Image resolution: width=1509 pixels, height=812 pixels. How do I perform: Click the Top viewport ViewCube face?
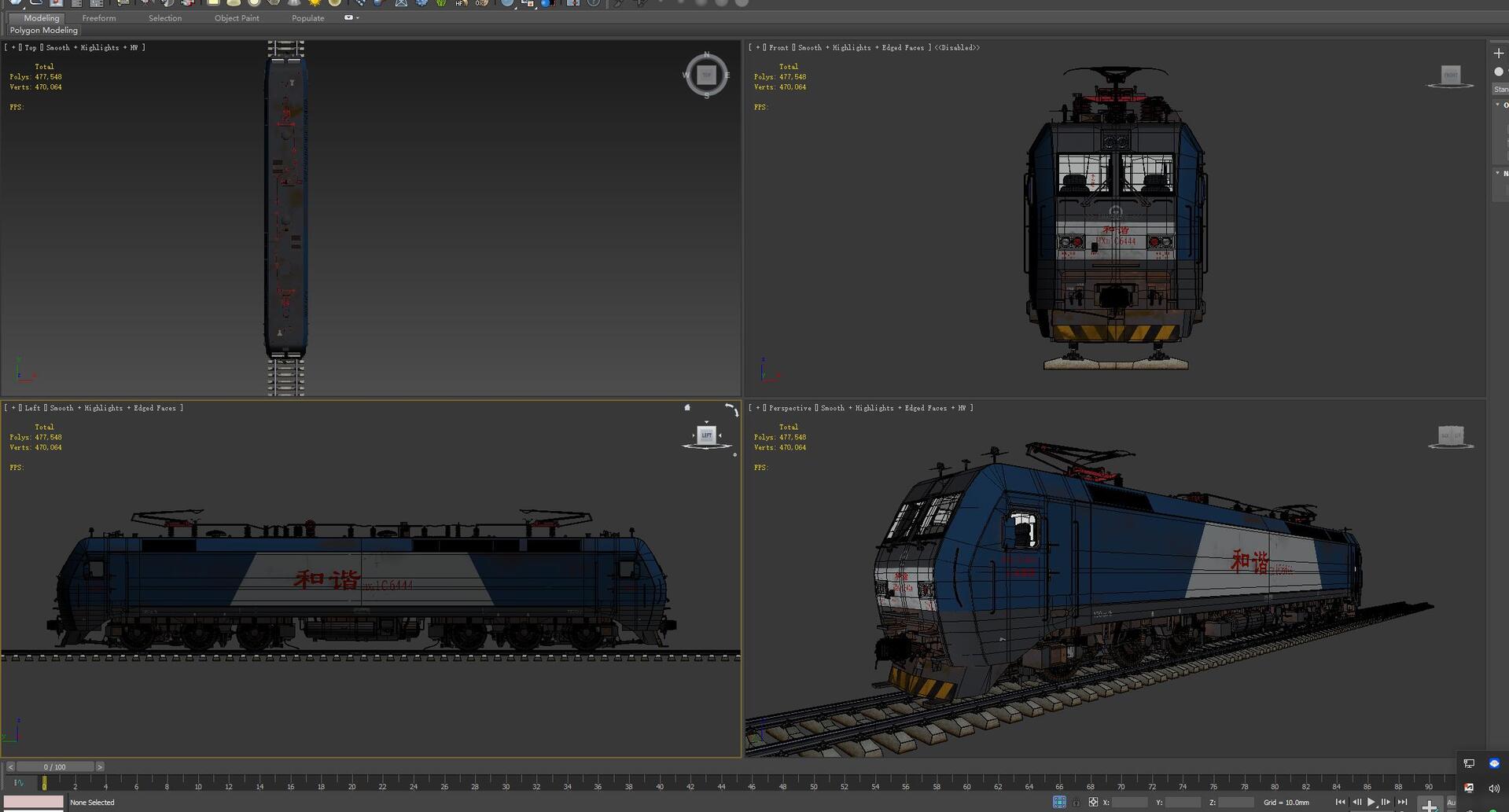[x=706, y=75]
